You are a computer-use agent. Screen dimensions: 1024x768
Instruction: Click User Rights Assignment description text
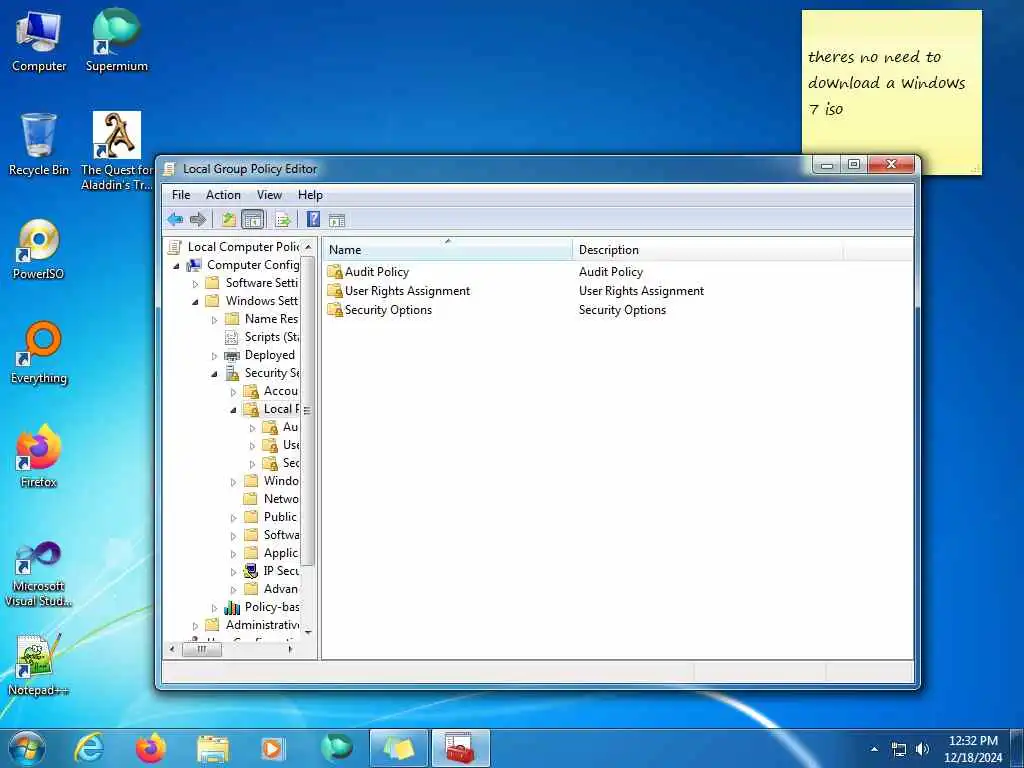coord(641,291)
